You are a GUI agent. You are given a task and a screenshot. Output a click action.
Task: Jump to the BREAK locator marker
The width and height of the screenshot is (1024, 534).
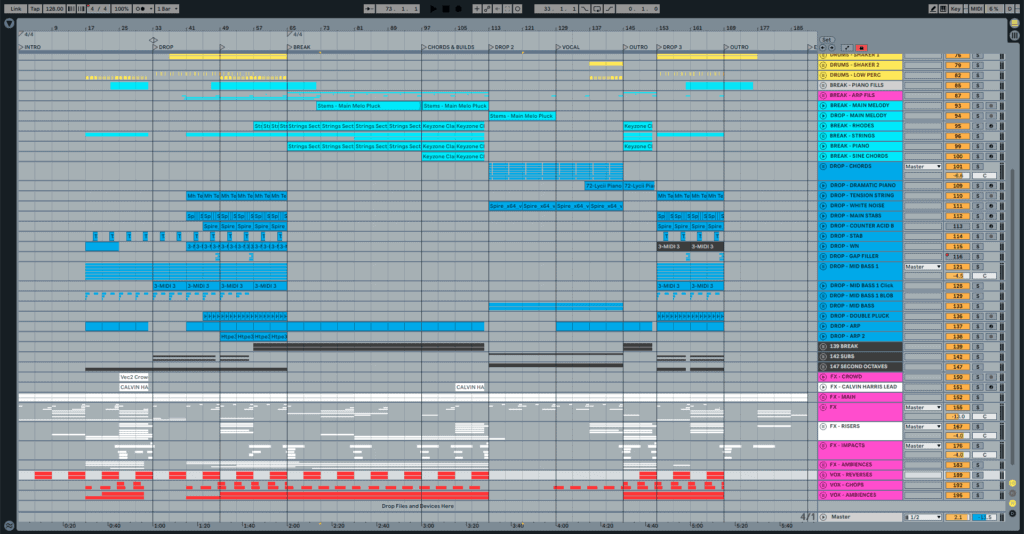[291, 47]
